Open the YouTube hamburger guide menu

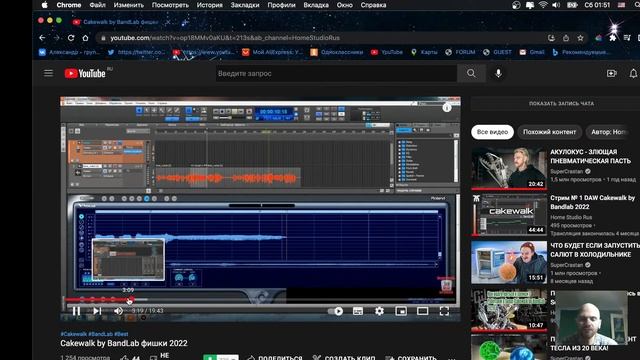[49, 73]
